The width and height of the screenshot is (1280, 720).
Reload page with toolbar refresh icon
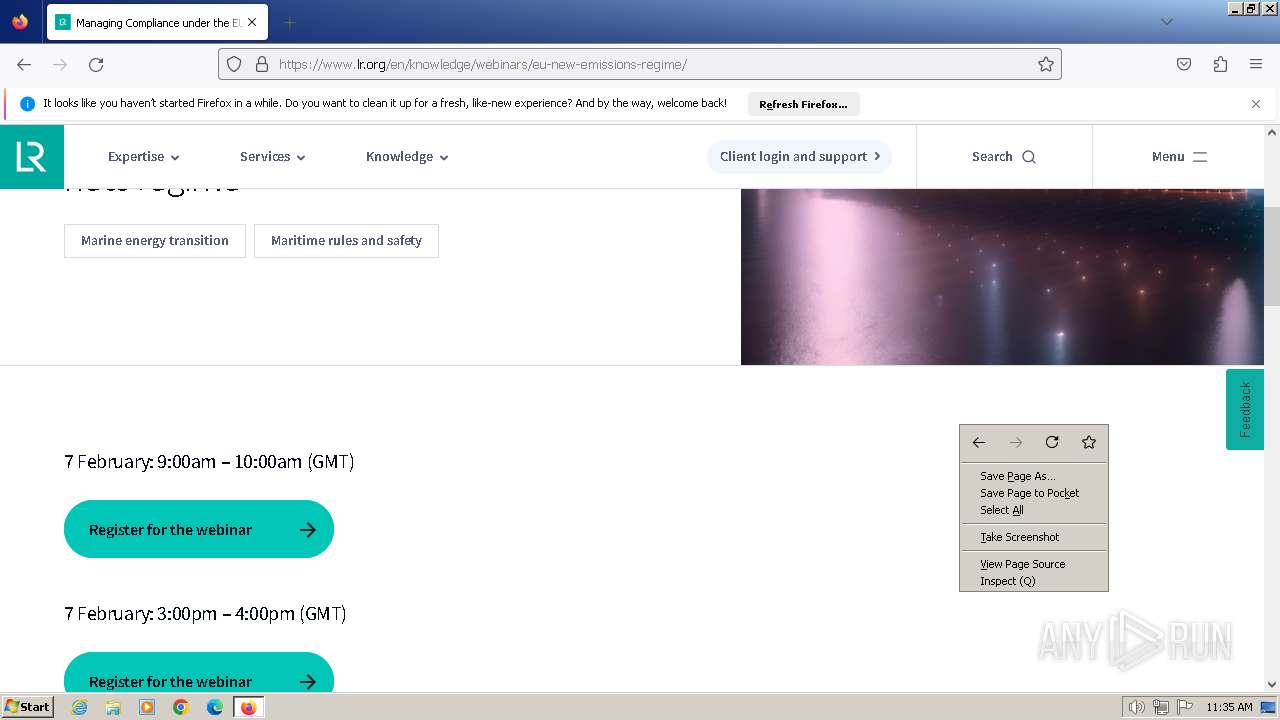(96, 64)
